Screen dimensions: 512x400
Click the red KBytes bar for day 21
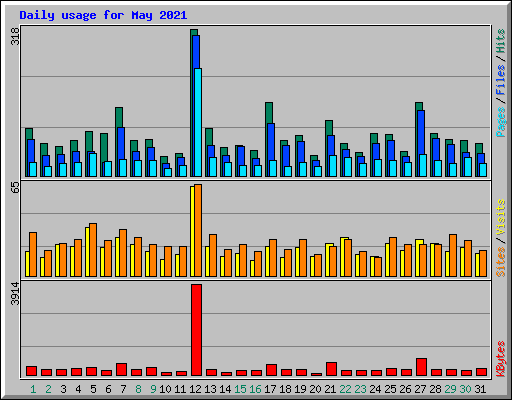pos(331,369)
